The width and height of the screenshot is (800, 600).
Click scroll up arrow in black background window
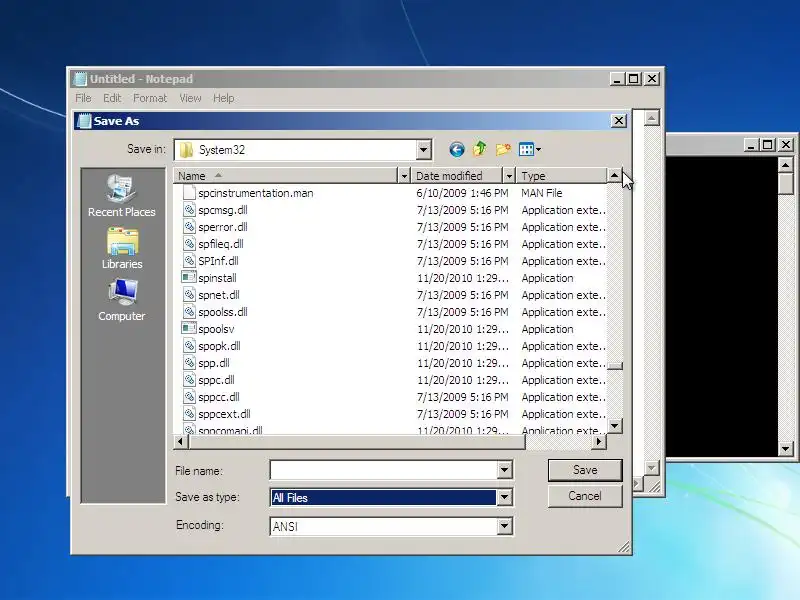[785, 165]
